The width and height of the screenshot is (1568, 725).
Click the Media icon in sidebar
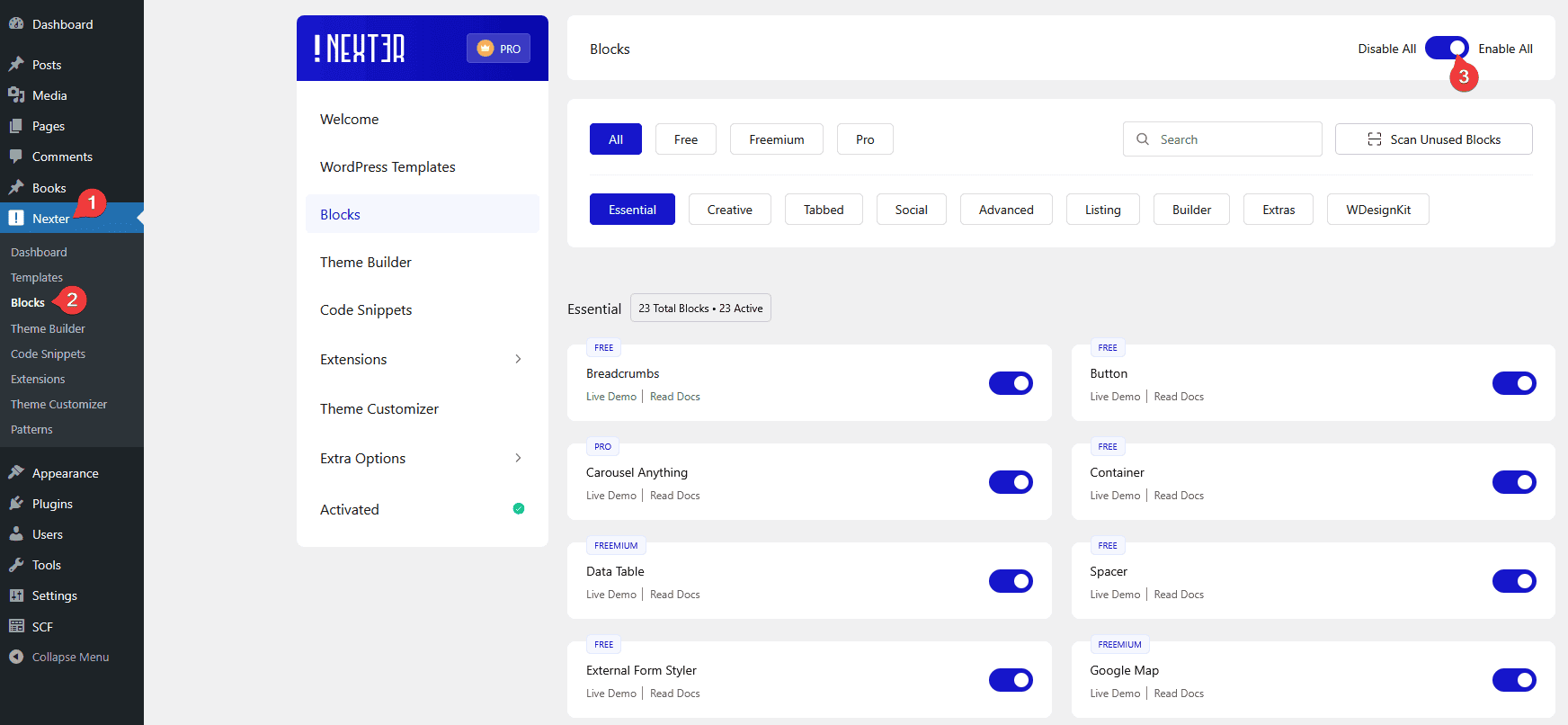(16, 95)
